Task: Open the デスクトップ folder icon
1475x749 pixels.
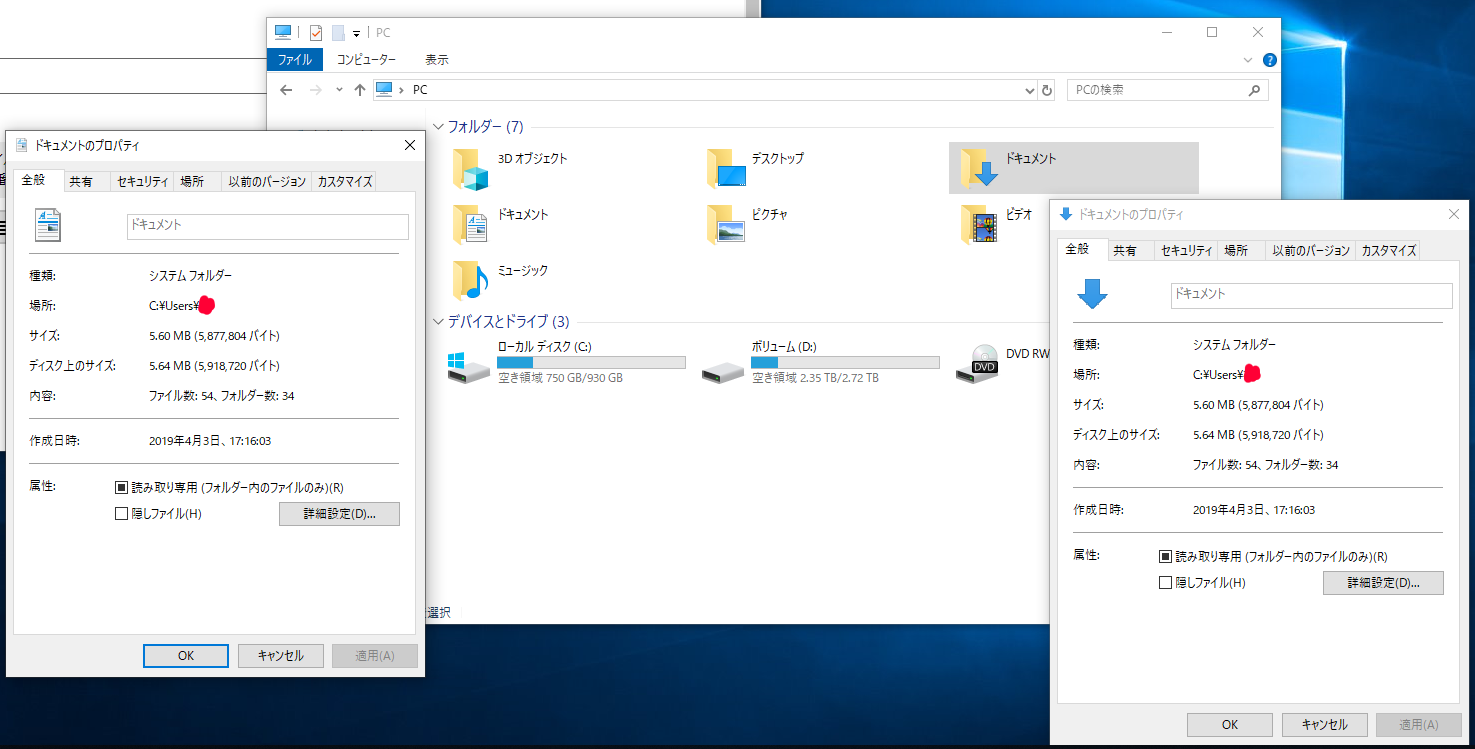Action: [726, 169]
